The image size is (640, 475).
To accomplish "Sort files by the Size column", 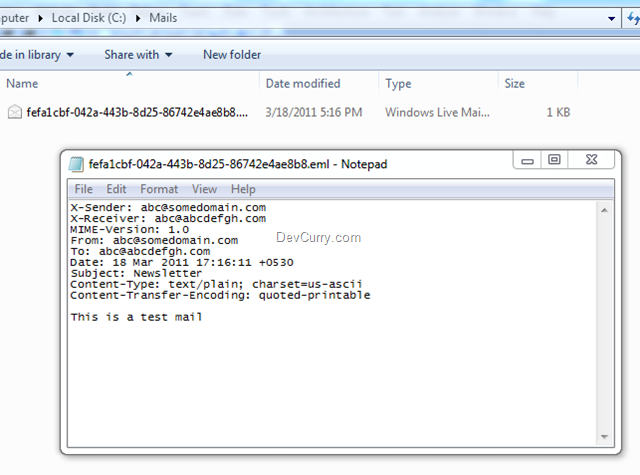I will [515, 84].
